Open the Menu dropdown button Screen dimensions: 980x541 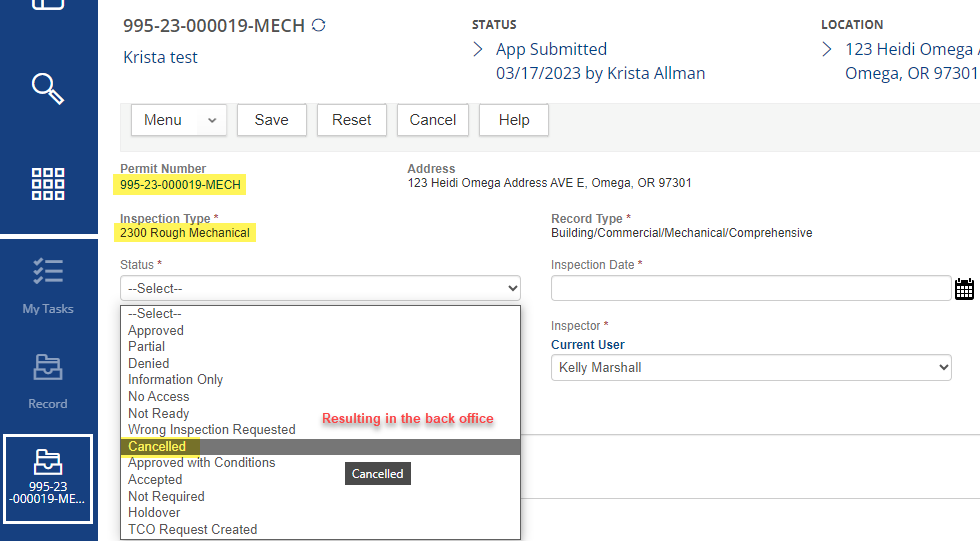(x=179, y=120)
